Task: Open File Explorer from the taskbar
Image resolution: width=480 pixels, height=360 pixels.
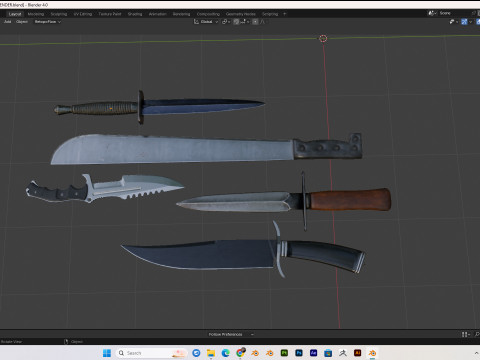Action: click(x=211, y=353)
